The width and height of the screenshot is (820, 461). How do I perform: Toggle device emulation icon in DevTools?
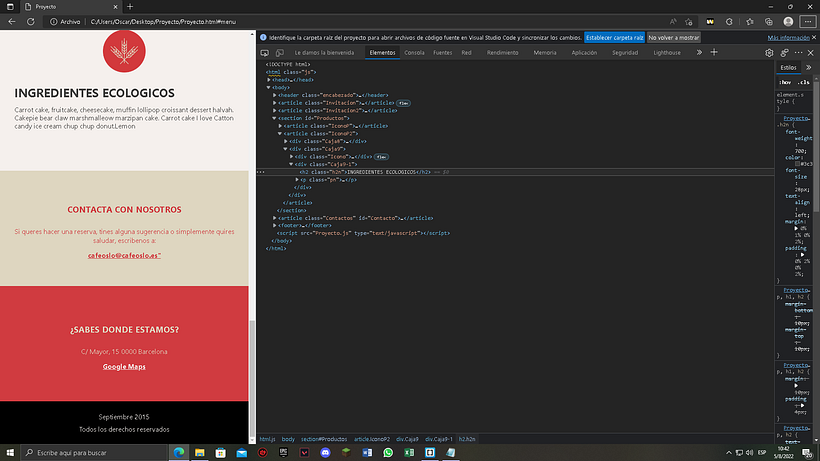point(280,53)
